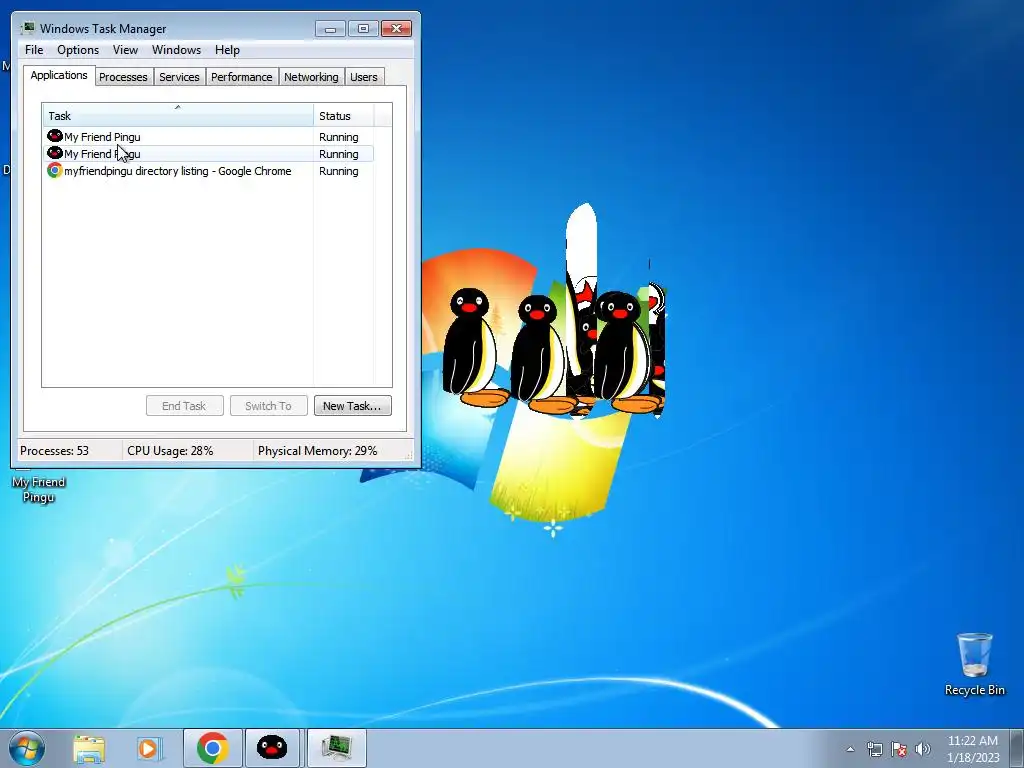The height and width of the screenshot is (768, 1024).
Task: Open the View menu
Action: tap(125, 50)
